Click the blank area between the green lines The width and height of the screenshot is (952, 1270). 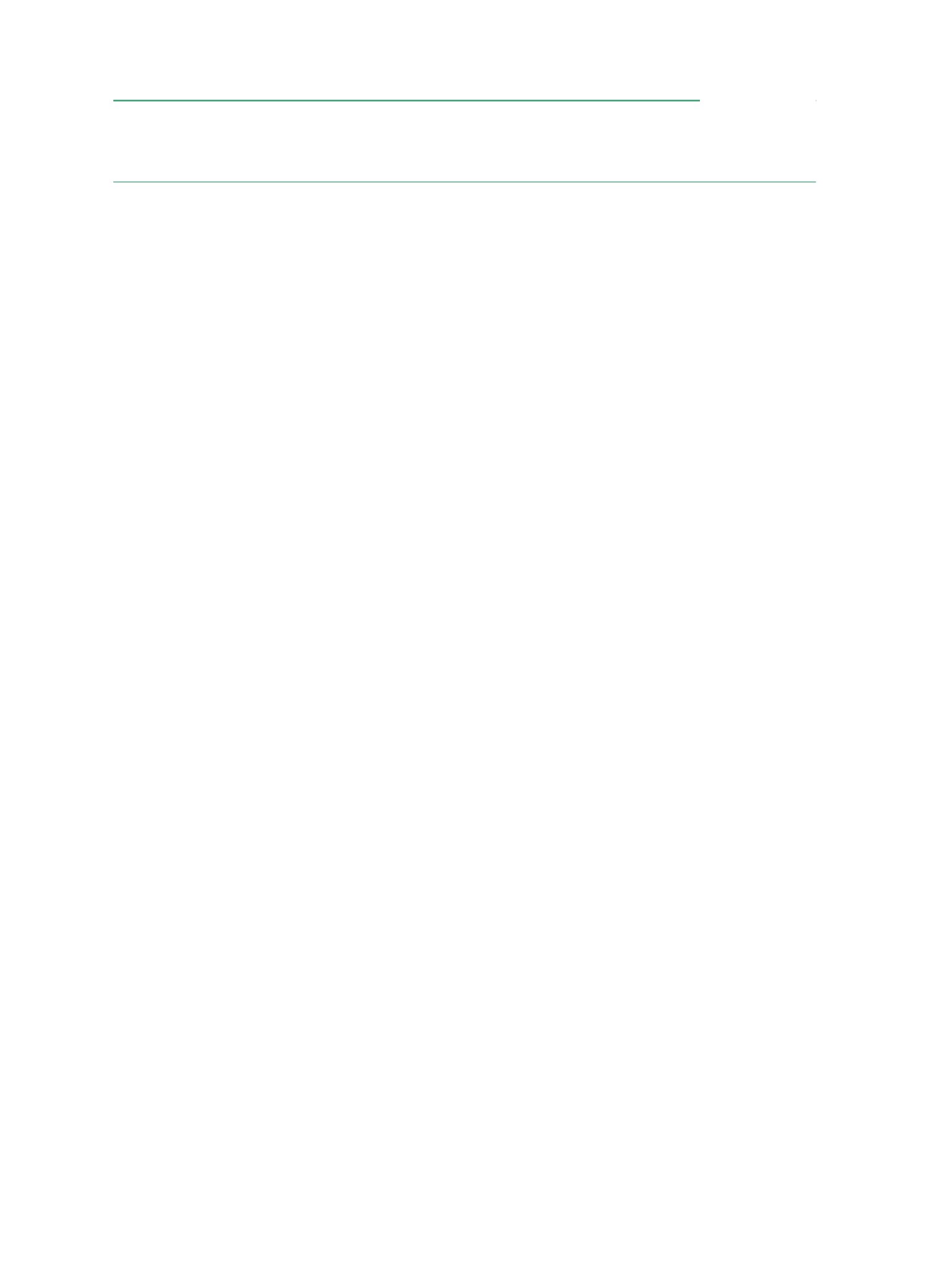[465, 141]
